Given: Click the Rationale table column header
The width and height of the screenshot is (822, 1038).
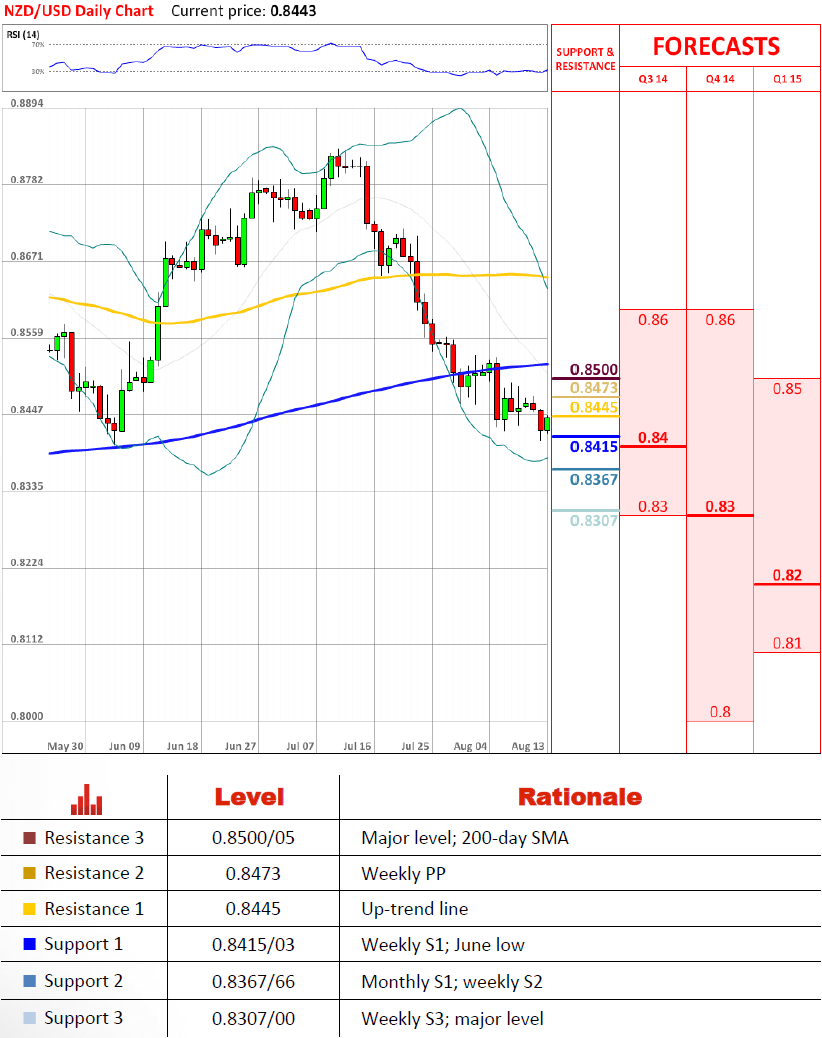Looking at the screenshot, I should pos(580,797).
